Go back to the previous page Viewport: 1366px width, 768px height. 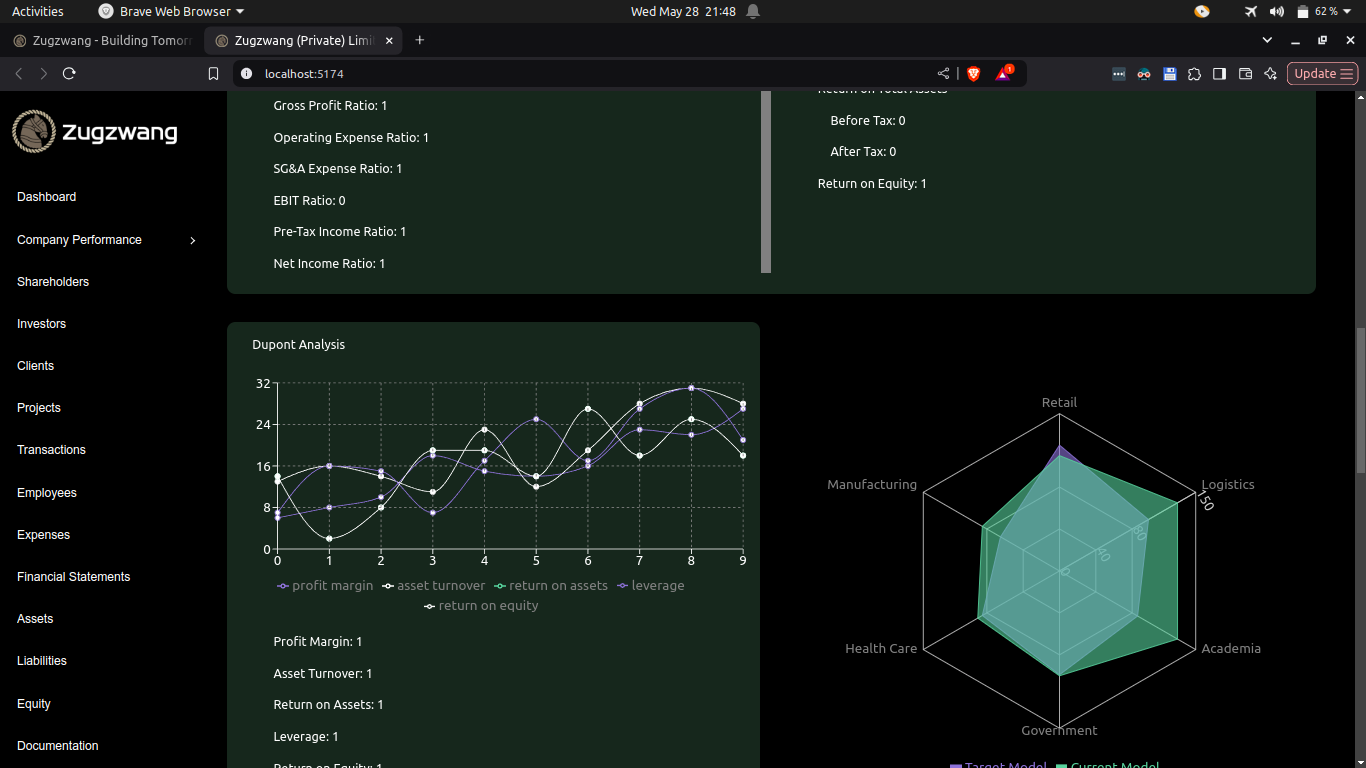click(x=18, y=73)
